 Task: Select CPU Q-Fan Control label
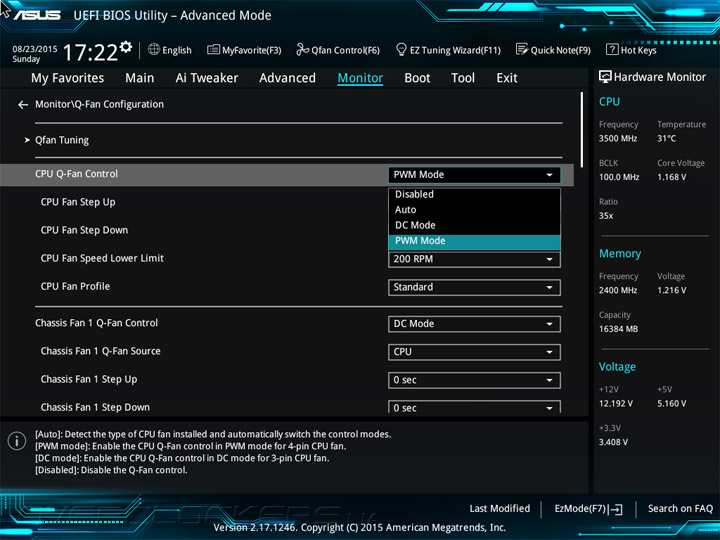tap(77, 174)
